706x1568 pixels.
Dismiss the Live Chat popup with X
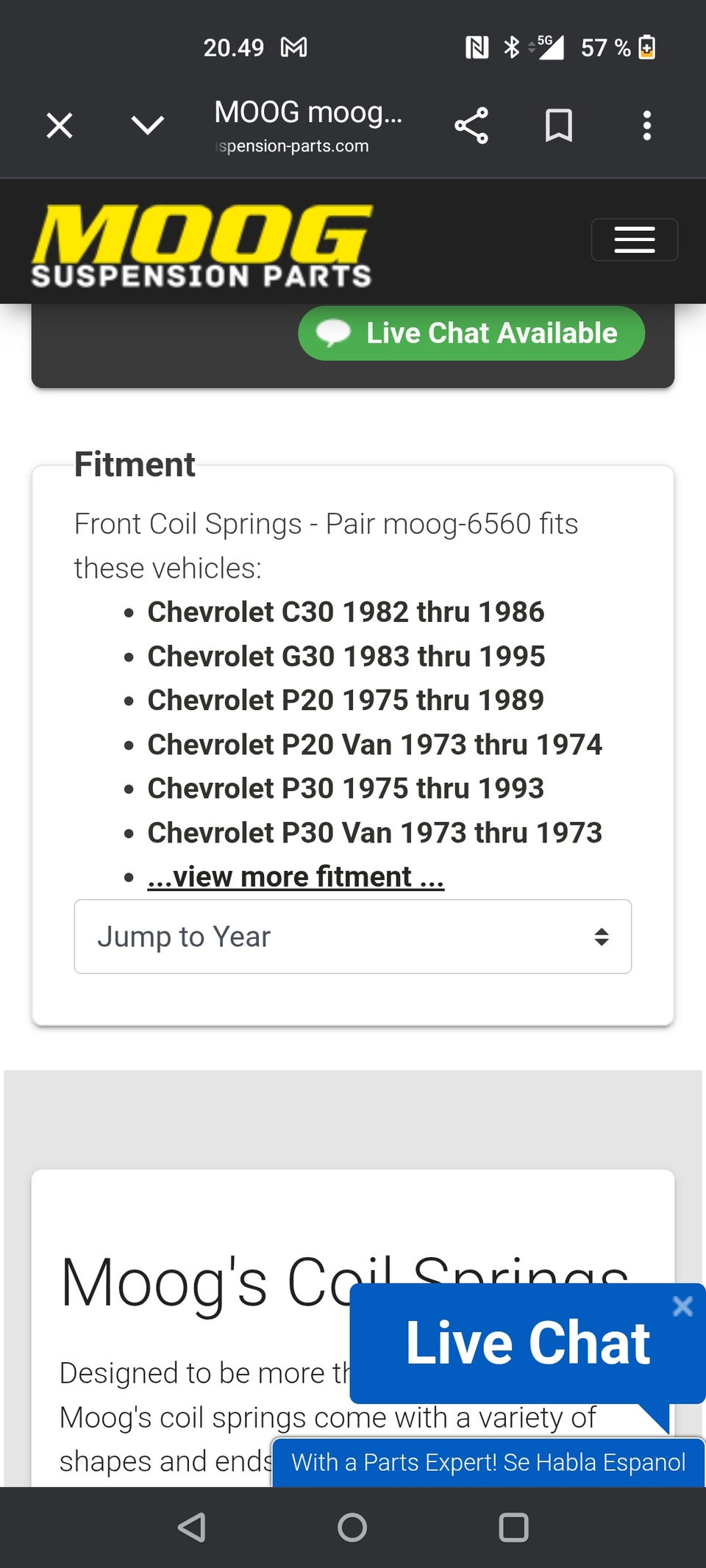point(682,1306)
